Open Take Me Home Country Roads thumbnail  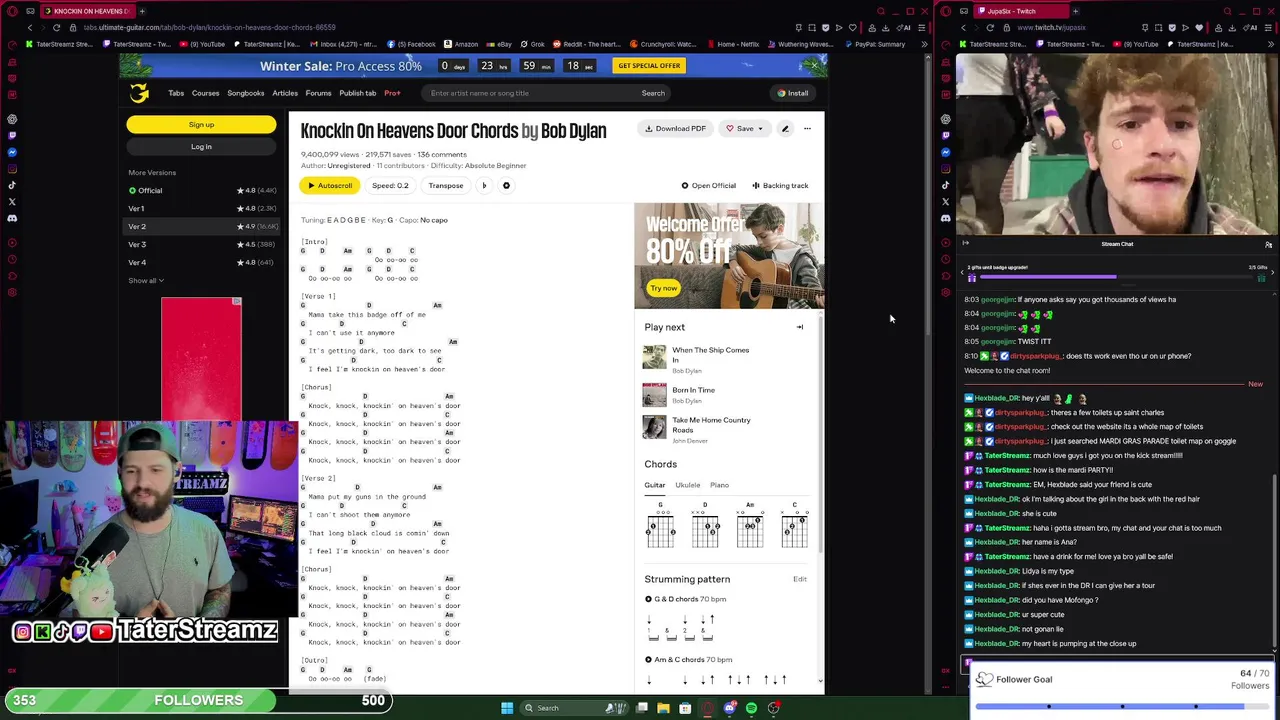[x=654, y=427]
